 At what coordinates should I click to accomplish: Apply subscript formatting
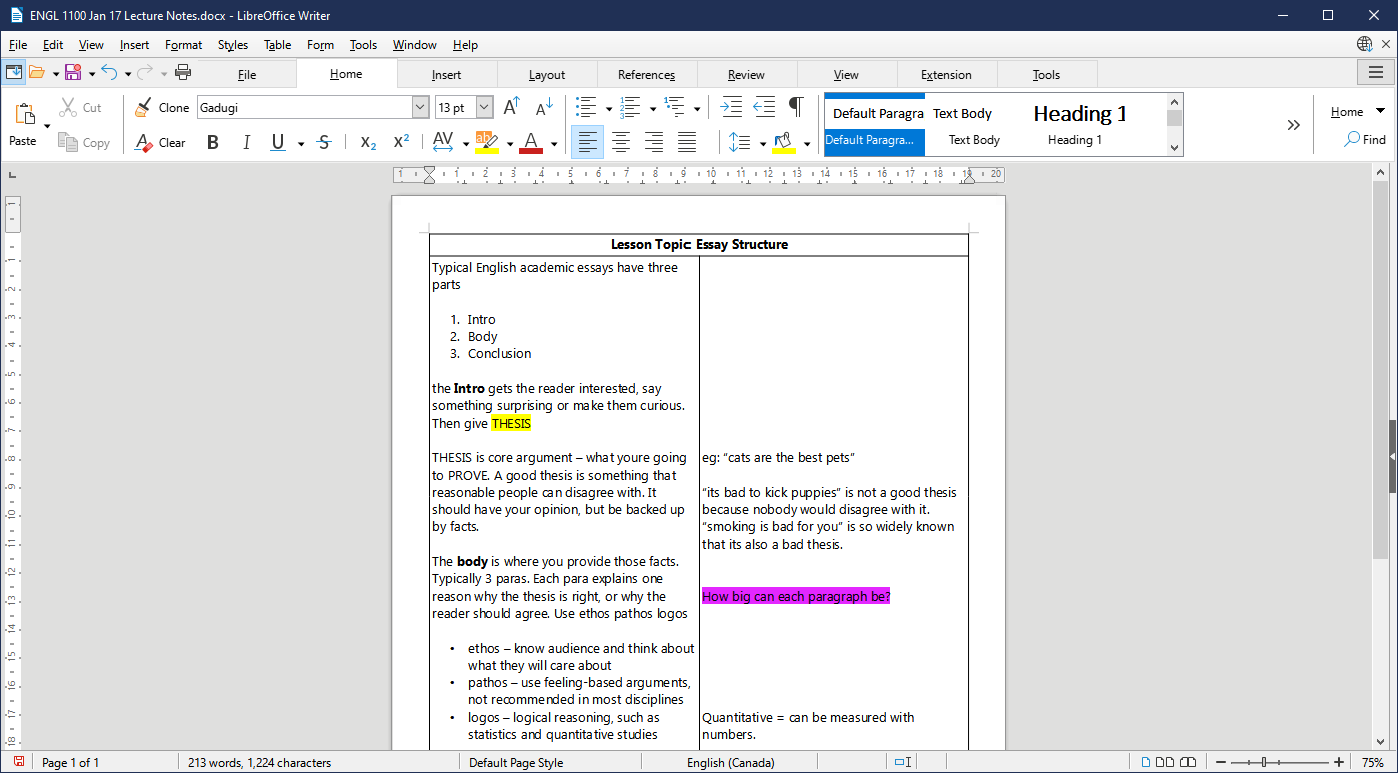(366, 142)
